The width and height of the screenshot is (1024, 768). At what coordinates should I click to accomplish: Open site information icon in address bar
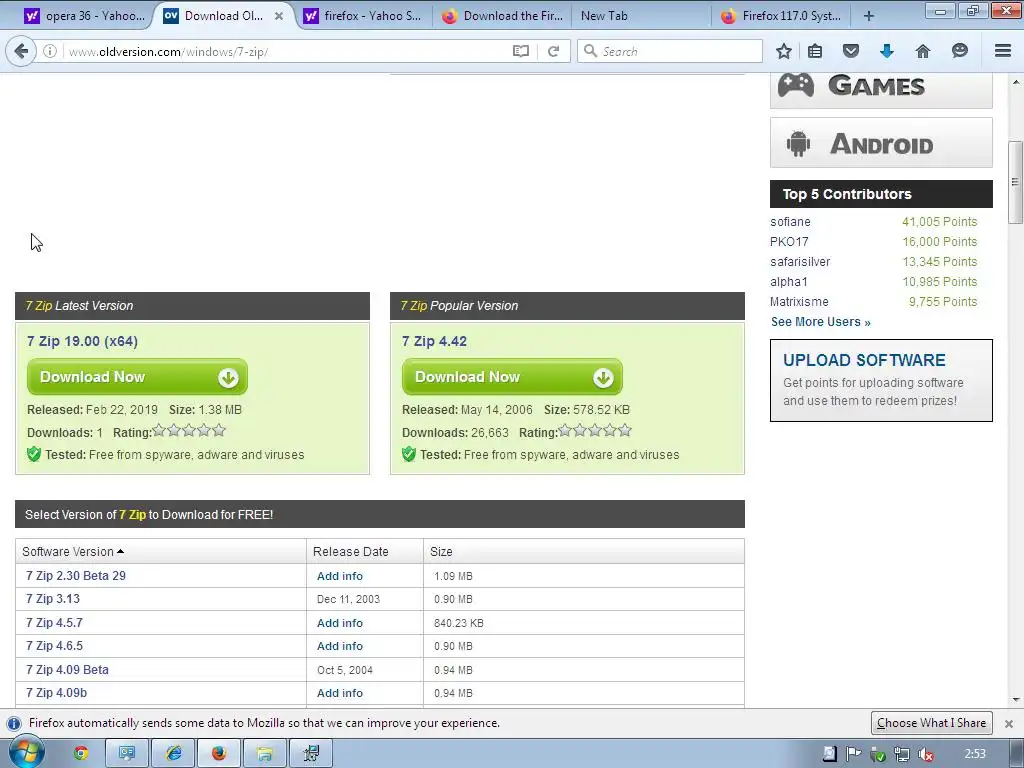coord(50,51)
